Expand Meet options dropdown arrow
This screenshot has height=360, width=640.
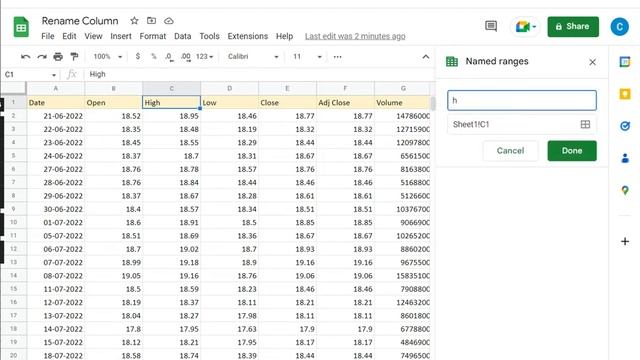coord(534,27)
